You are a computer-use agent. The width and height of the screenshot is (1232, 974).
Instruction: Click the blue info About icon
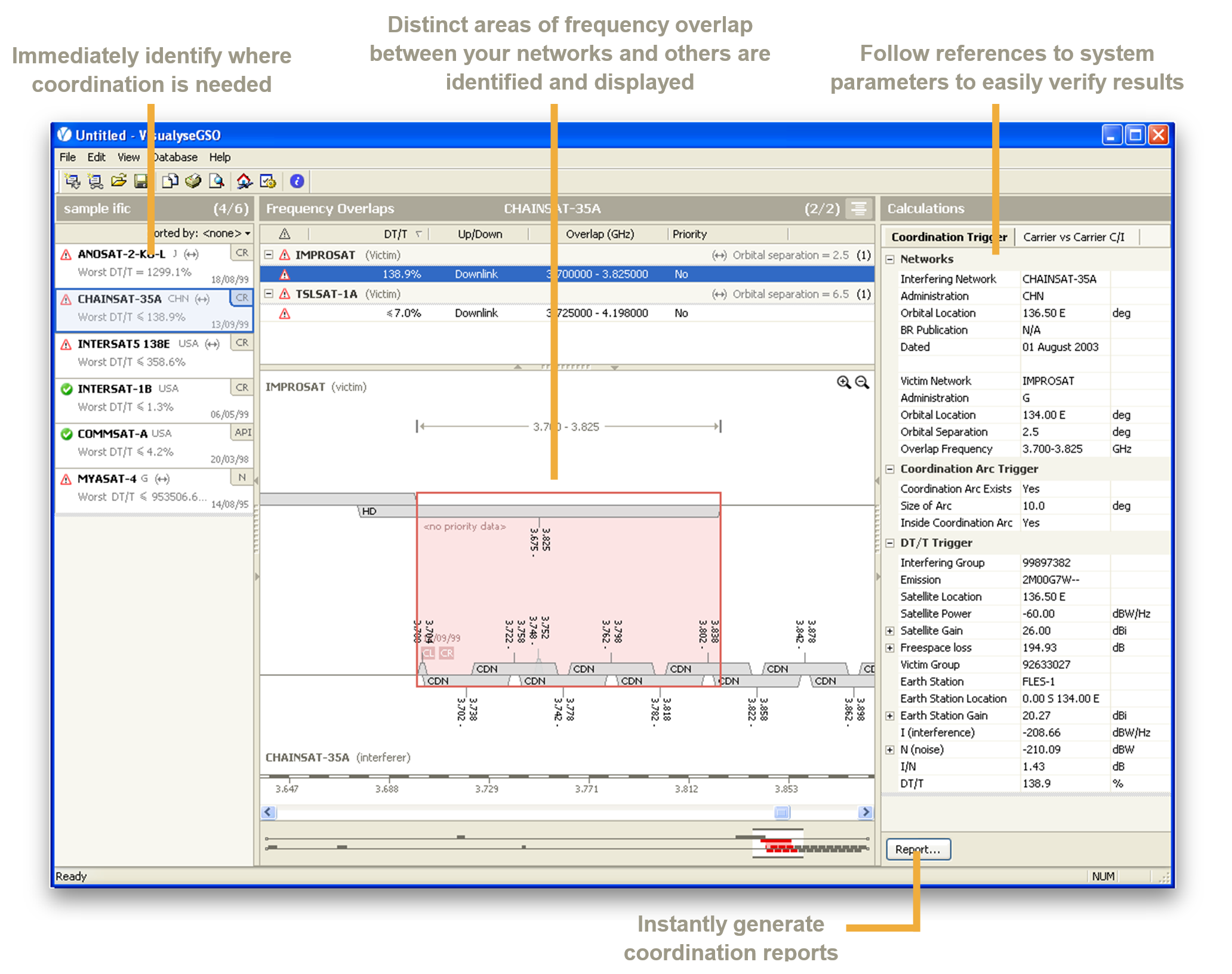tap(297, 181)
